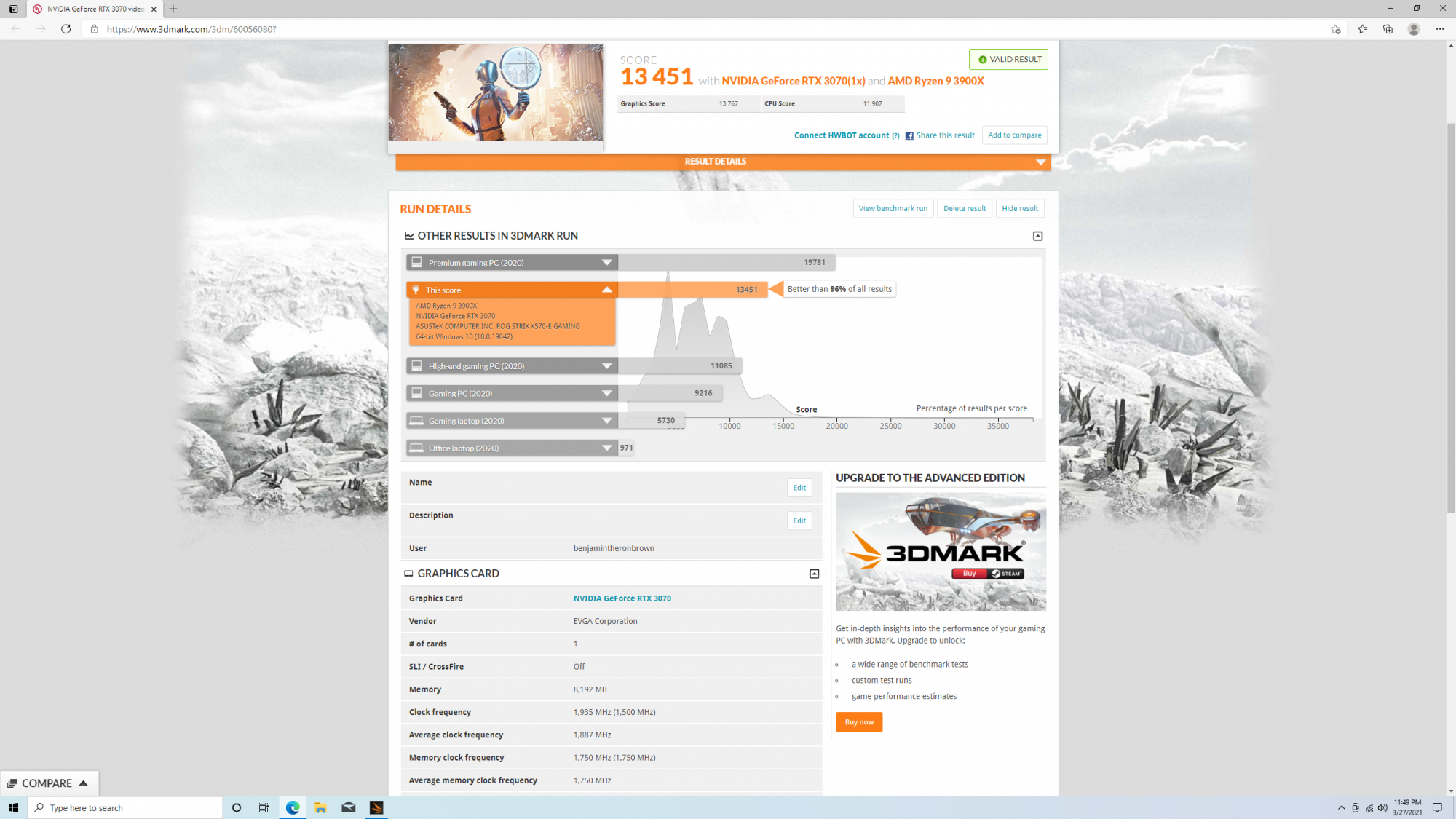Click the Add to compare button
This screenshot has width=1456, height=819.
[x=1014, y=135]
